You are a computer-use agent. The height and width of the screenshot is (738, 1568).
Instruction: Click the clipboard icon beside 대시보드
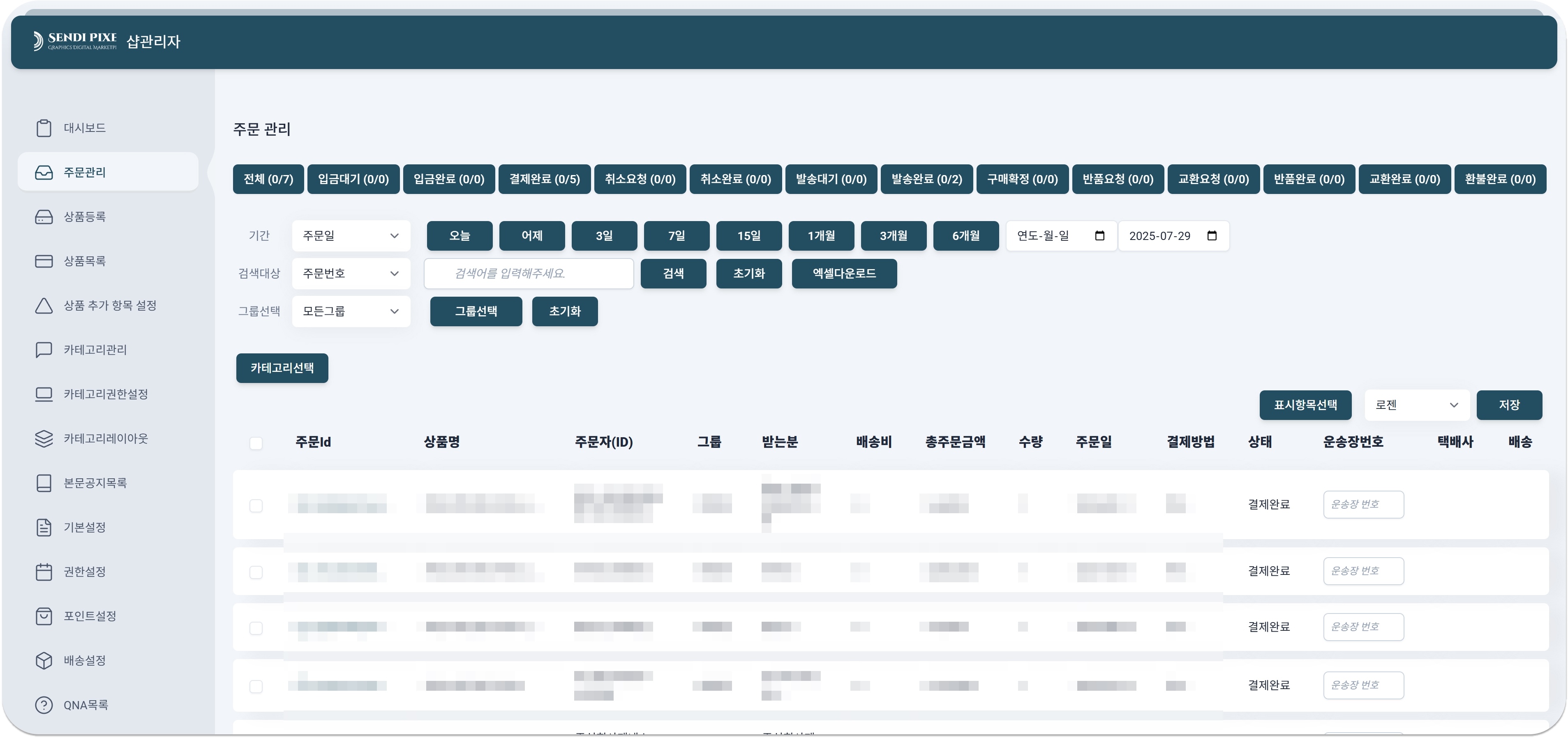point(44,128)
